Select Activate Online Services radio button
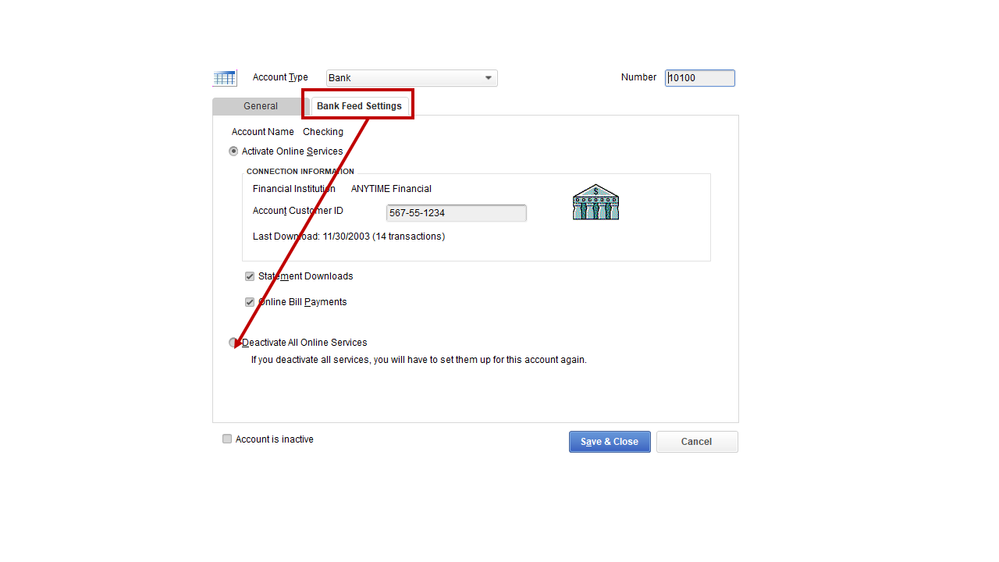 click(233, 151)
